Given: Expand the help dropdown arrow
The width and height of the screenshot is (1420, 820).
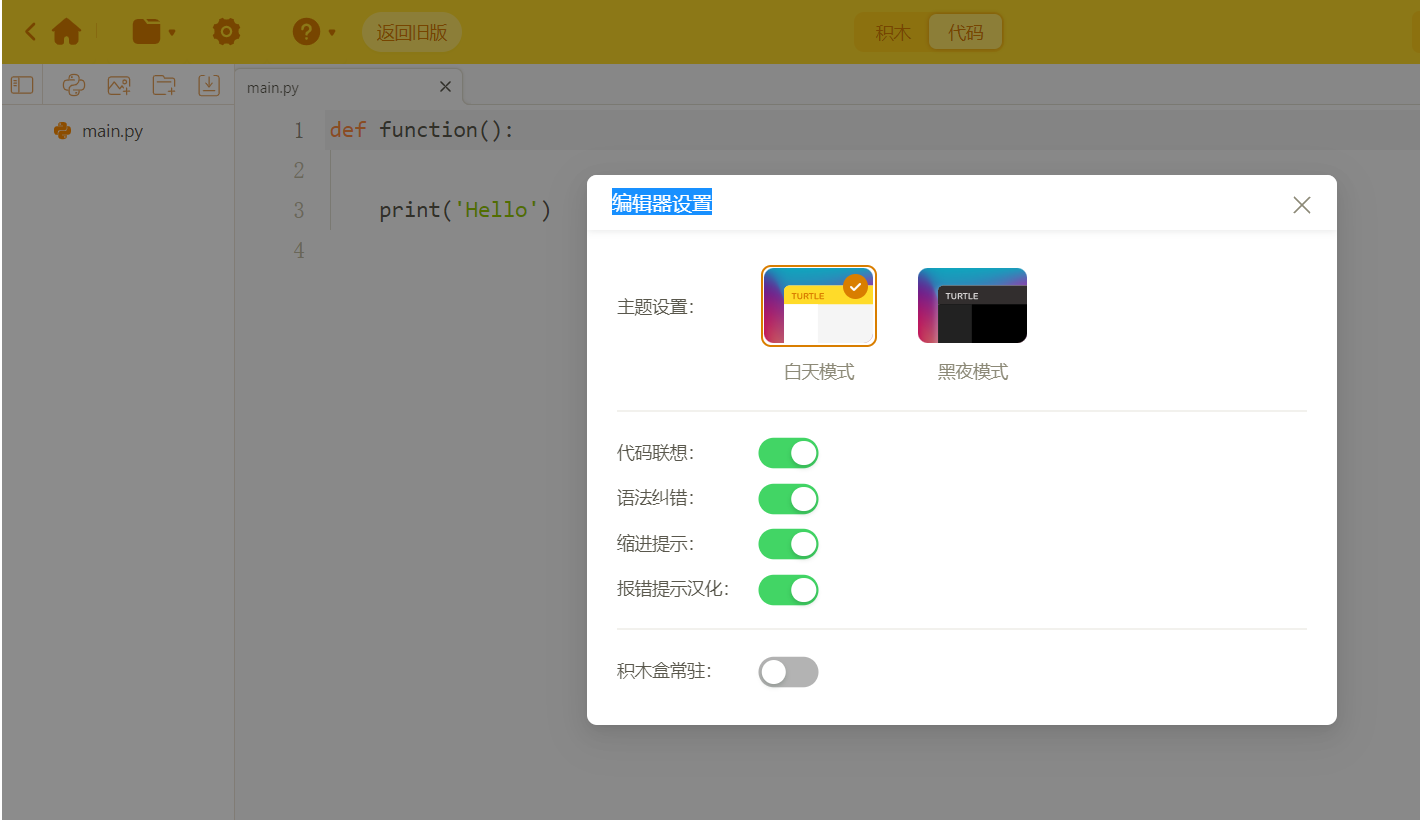Looking at the screenshot, I should point(332,33).
